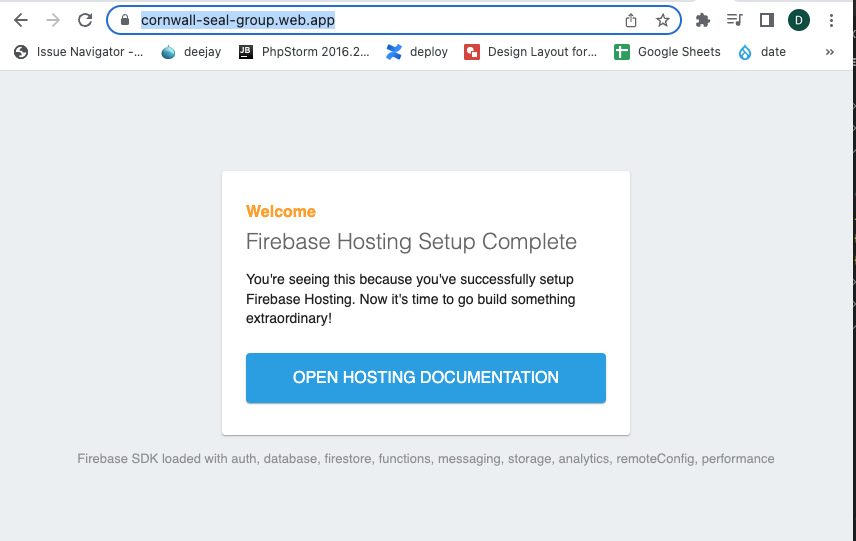The width and height of the screenshot is (856, 541).
Task: Bookmark this page with the star icon
Action: point(663,20)
